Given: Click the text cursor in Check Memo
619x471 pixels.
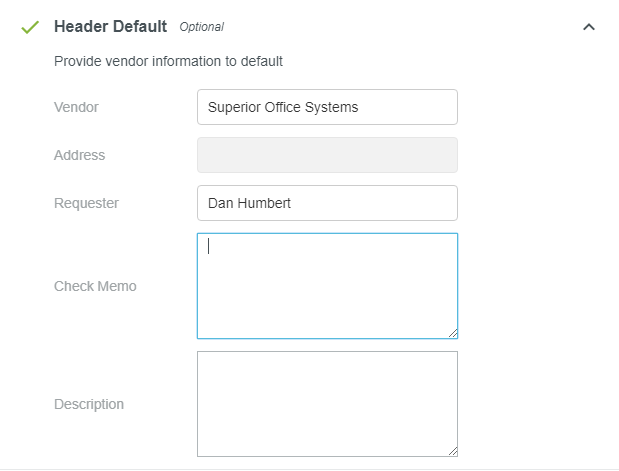Looking at the screenshot, I should click(x=208, y=247).
